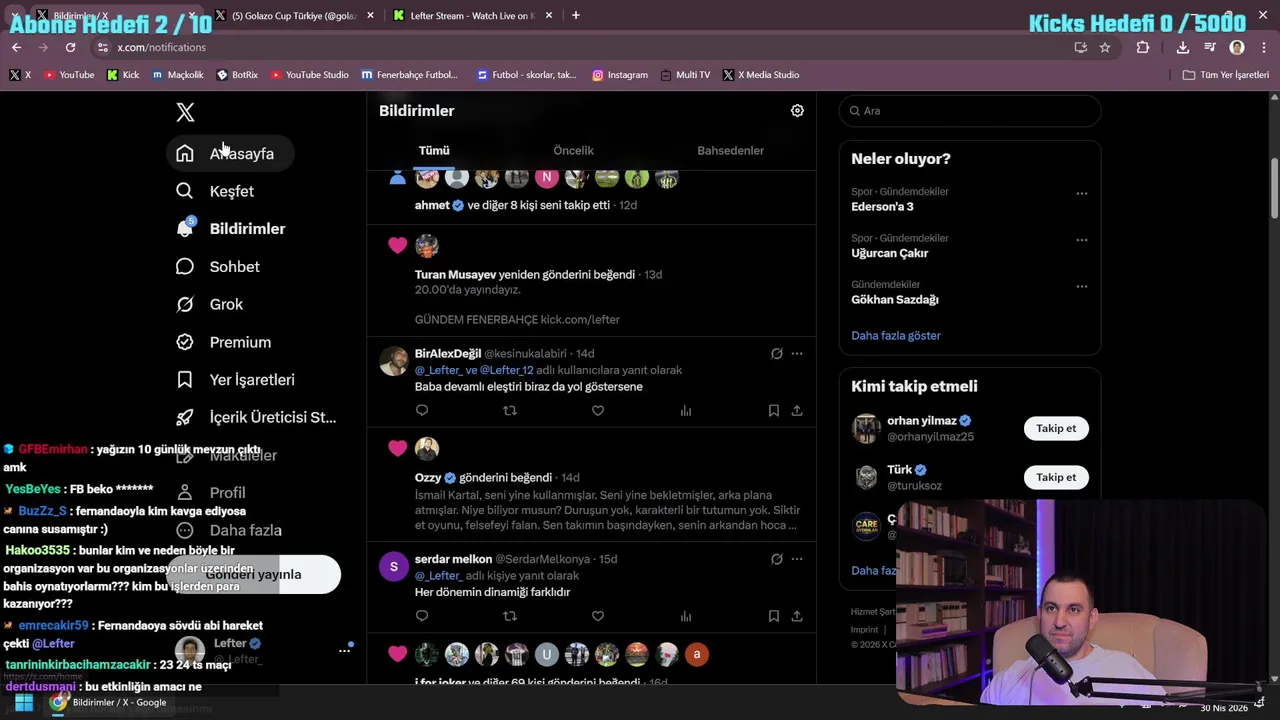
Task: Open Grok from the sidebar
Action: 210,304
